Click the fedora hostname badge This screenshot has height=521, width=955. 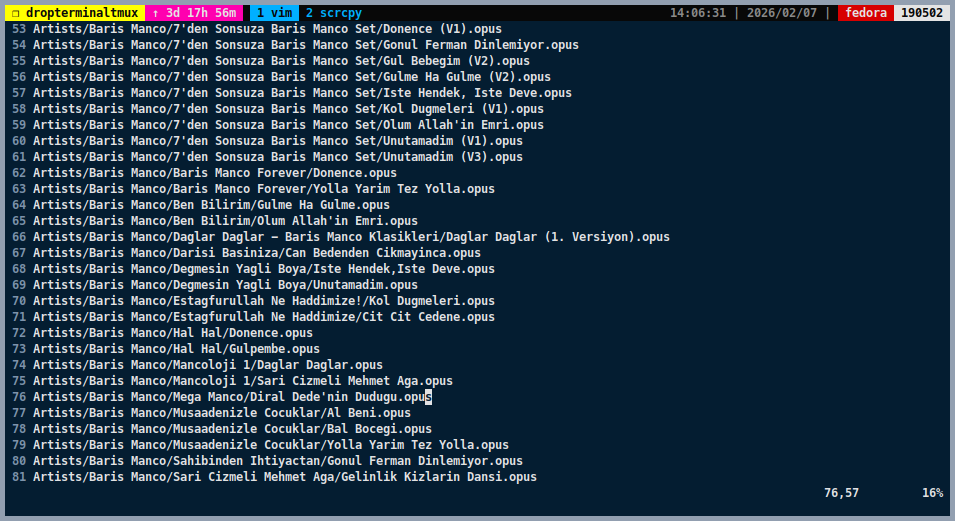[x=865, y=13]
